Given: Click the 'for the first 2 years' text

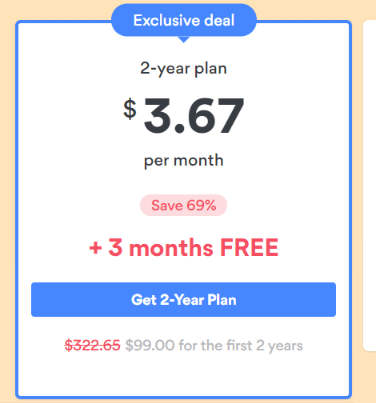Looking at the screenshot, I should pyautogui.click(x=241, y=345).
